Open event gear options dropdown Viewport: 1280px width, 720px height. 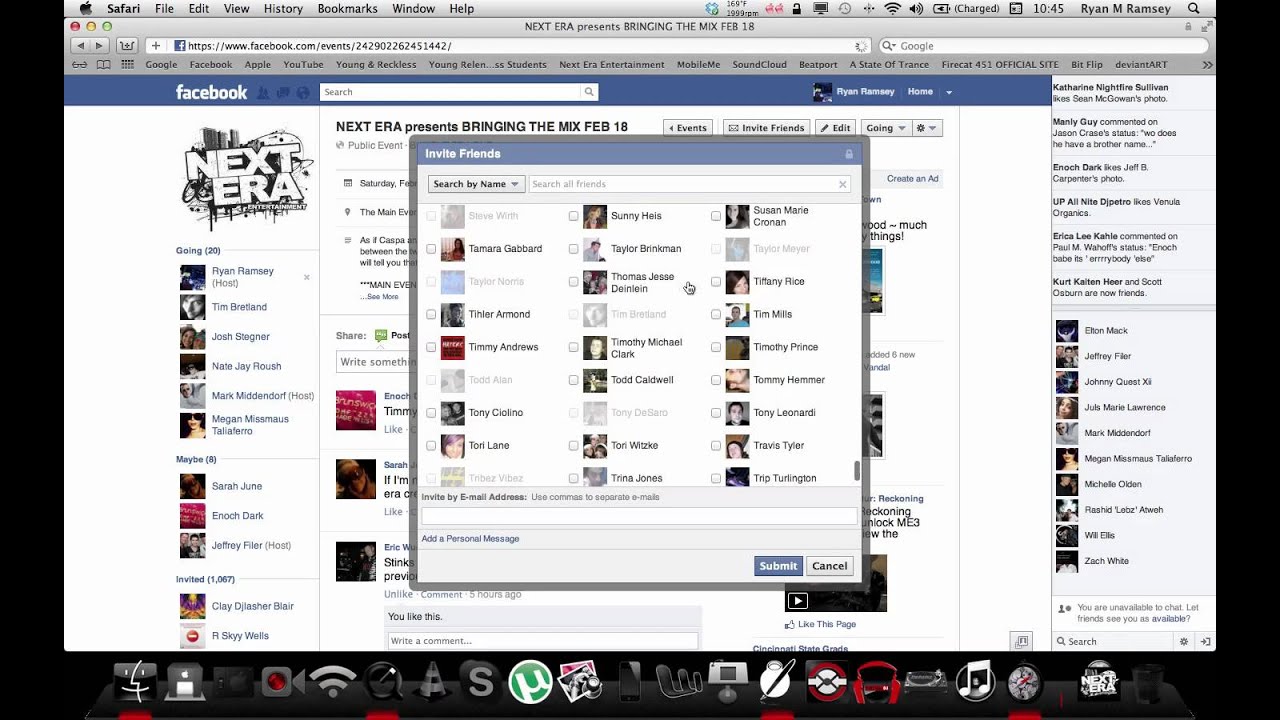coord(927,128)
